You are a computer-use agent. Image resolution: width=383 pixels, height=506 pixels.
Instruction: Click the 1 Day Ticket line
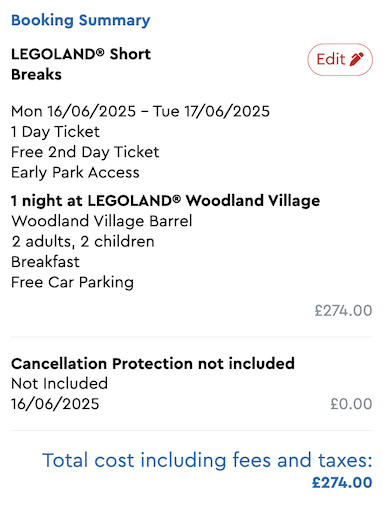pyautogui.click(x=55, y=132)
